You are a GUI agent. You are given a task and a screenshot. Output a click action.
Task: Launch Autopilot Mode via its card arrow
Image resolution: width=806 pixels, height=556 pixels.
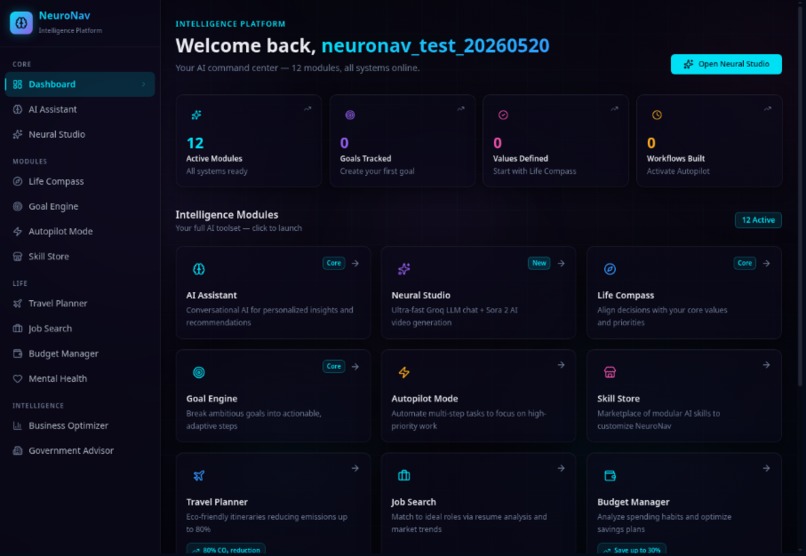[561, 365]
